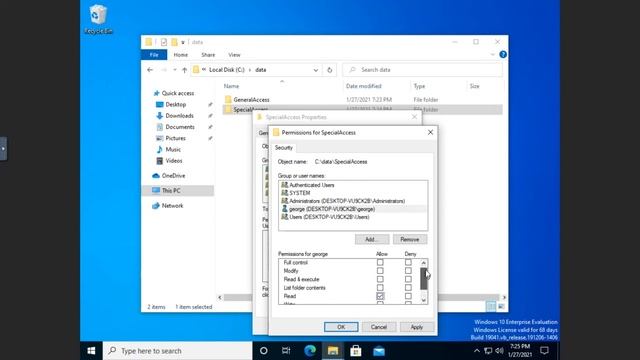
Task: Select This PC in navigation pane
Action: (178, 191)
